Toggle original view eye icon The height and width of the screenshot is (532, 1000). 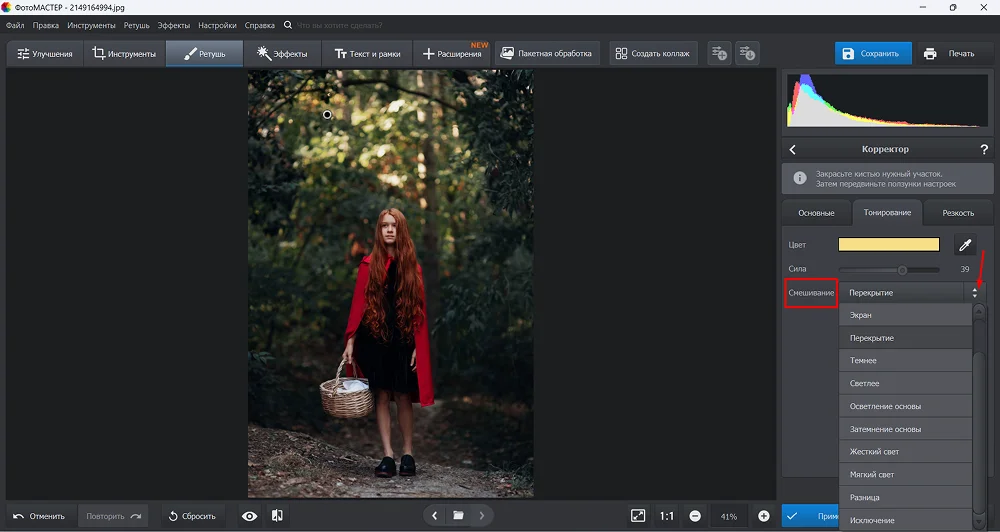(x=249, y=516)
